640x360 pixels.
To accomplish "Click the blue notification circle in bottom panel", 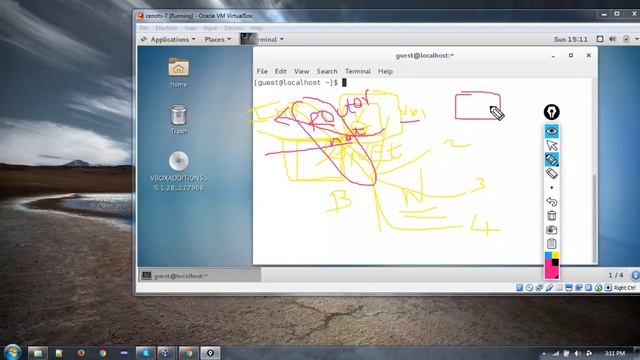I will pyautogui.click(x=636, y=275).
